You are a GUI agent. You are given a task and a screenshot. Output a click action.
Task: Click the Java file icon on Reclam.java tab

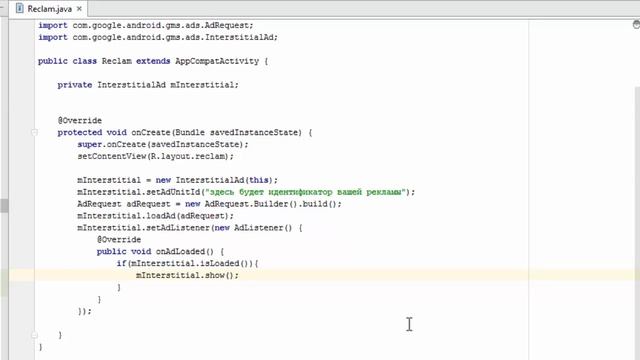(19, 8)
